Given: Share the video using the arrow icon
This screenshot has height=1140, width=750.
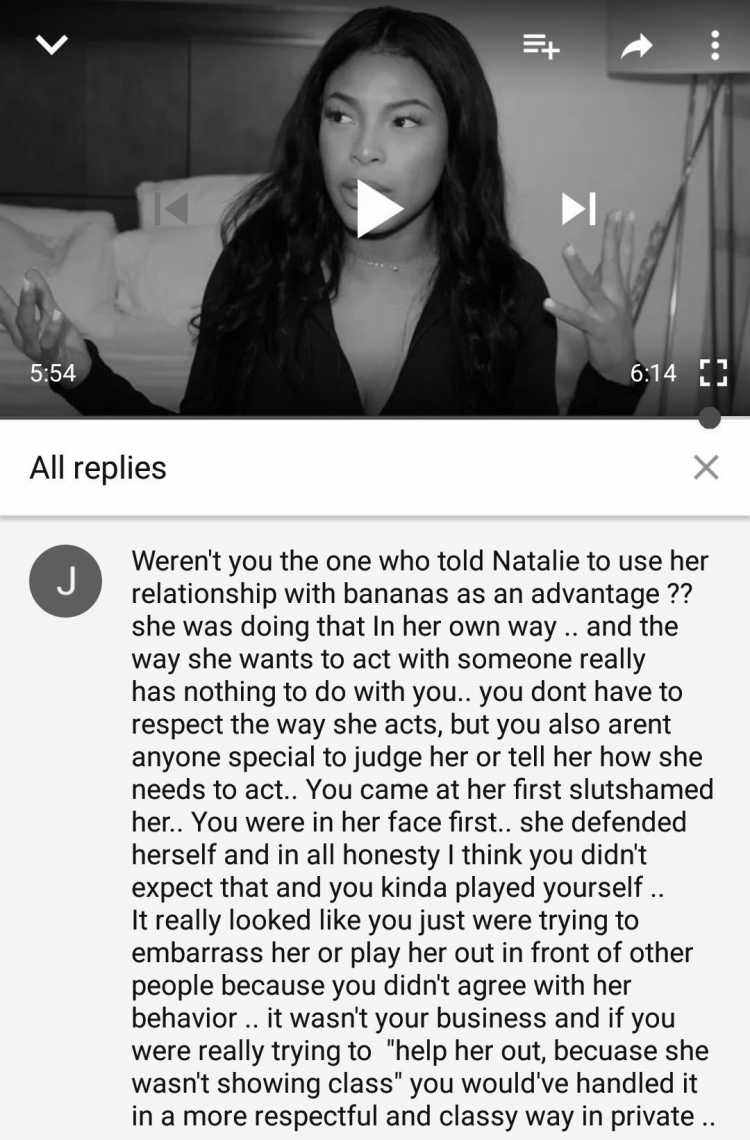Looking at the screenshot, I should (x=637, y=46).
